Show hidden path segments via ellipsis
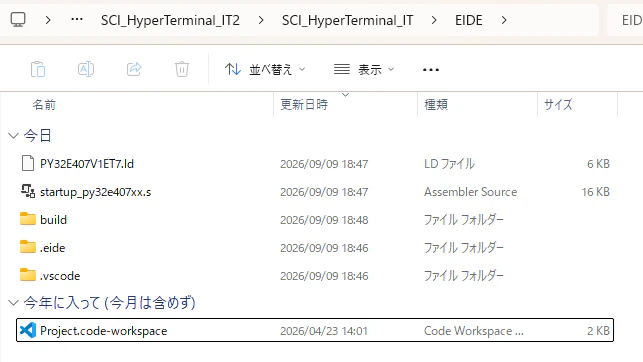Viewport: 643px width, 362px height. coord(77,20)
